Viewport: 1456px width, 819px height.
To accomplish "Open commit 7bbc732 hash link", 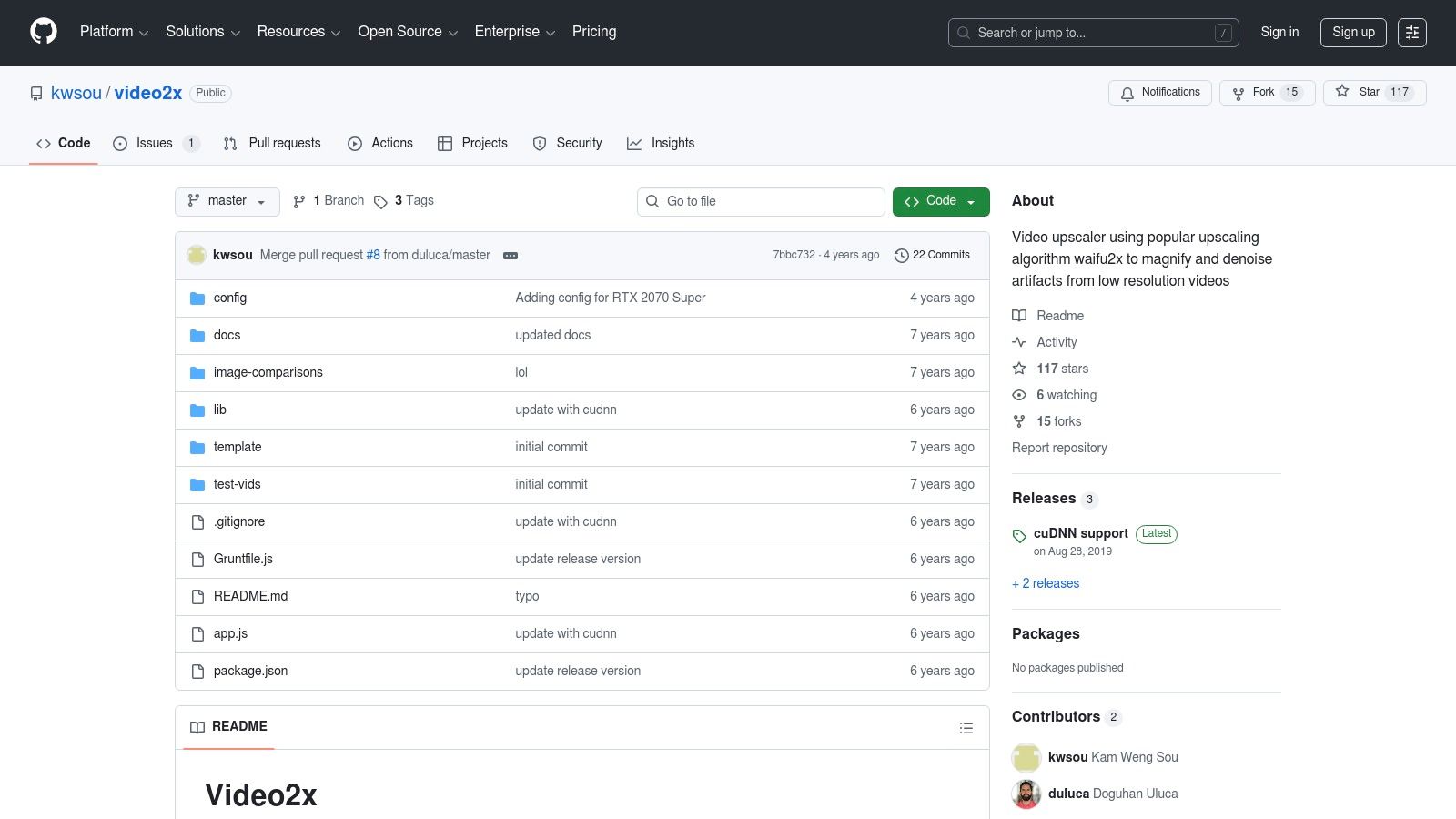I will coord(794,256).
